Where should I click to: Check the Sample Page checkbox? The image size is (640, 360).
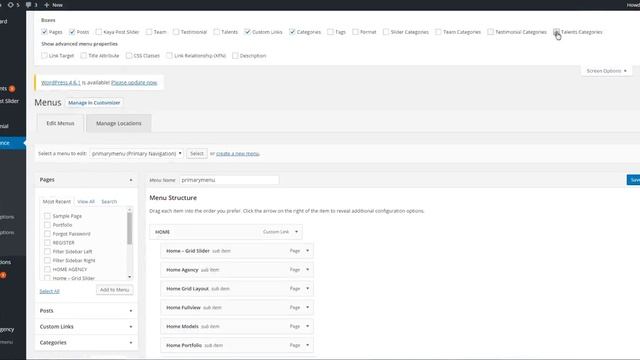[47, 216]
